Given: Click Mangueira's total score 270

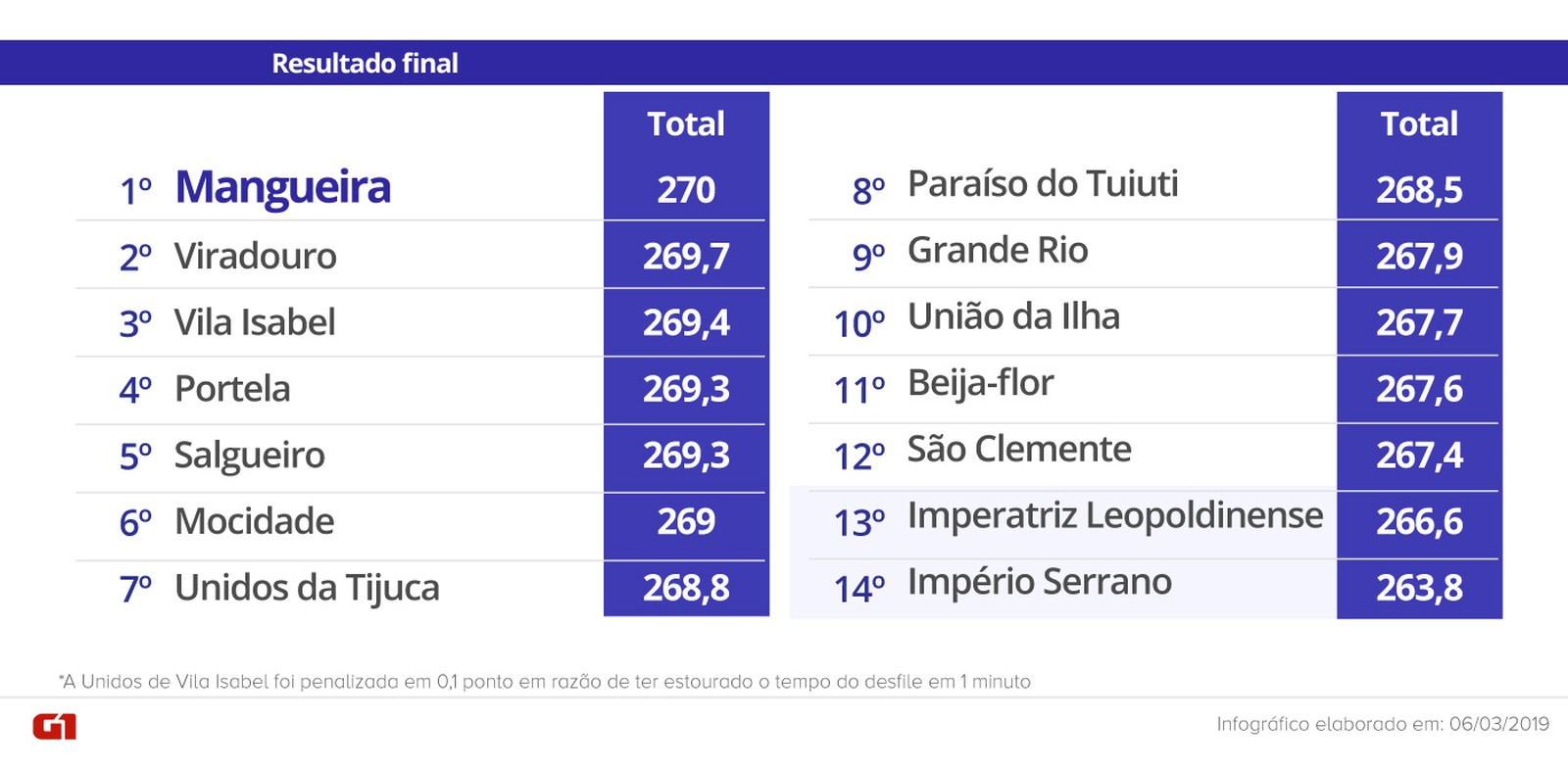Looking at the screenshot, I should (x=686, y=189).
